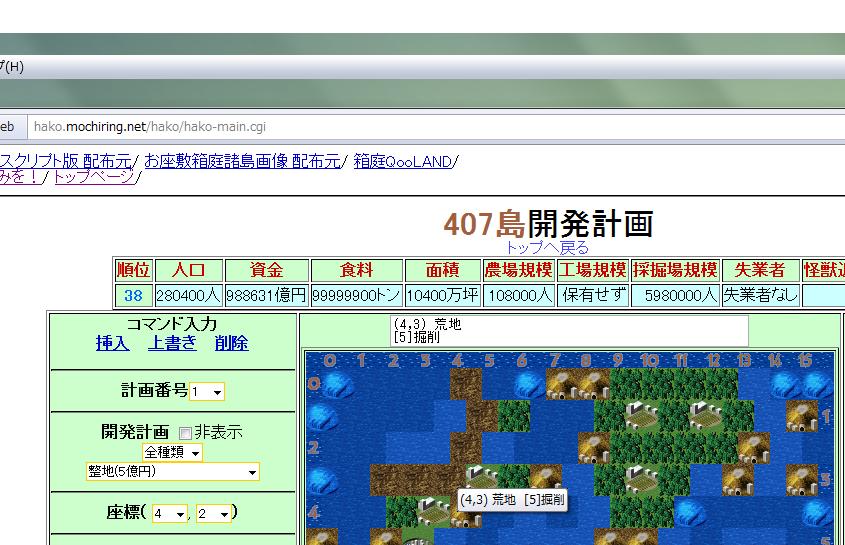Click the 上書き link
The width and height of the screenshot is (845, 545).
point(172,343)
